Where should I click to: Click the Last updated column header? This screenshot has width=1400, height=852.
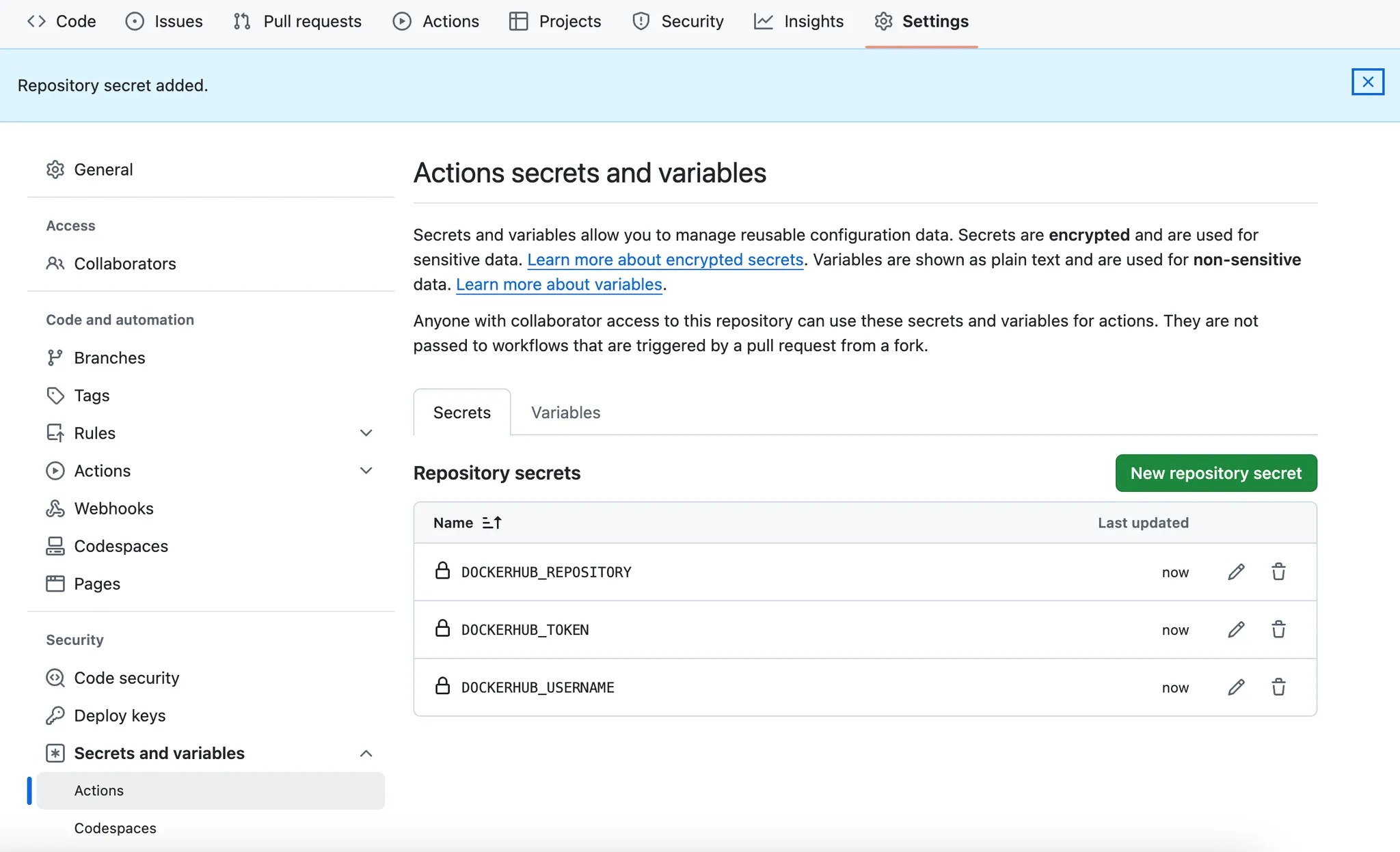(x=1143, y=523)
